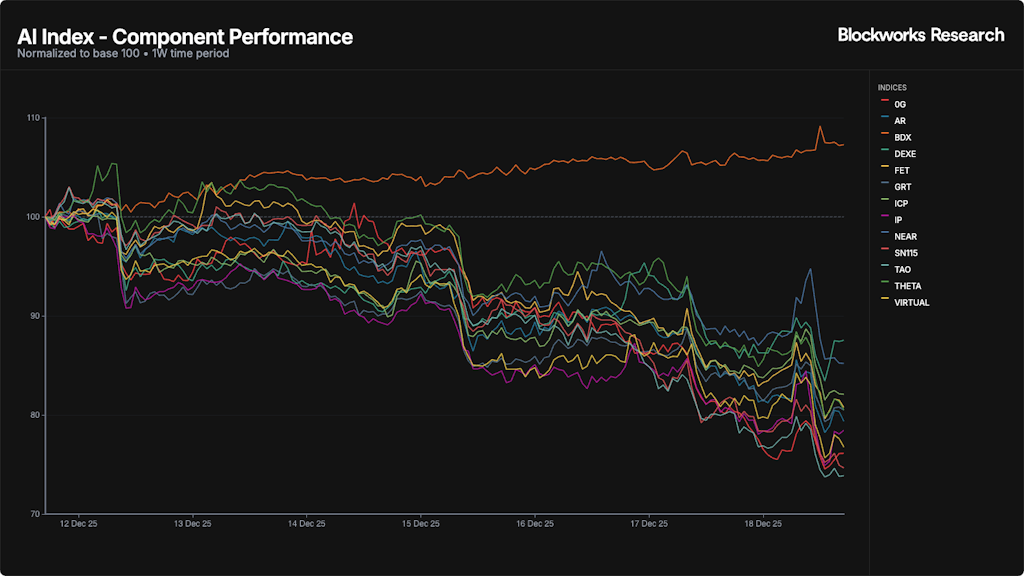Toggle the SN115 series label
The image size is (1024, 576).
pos(907,253)
